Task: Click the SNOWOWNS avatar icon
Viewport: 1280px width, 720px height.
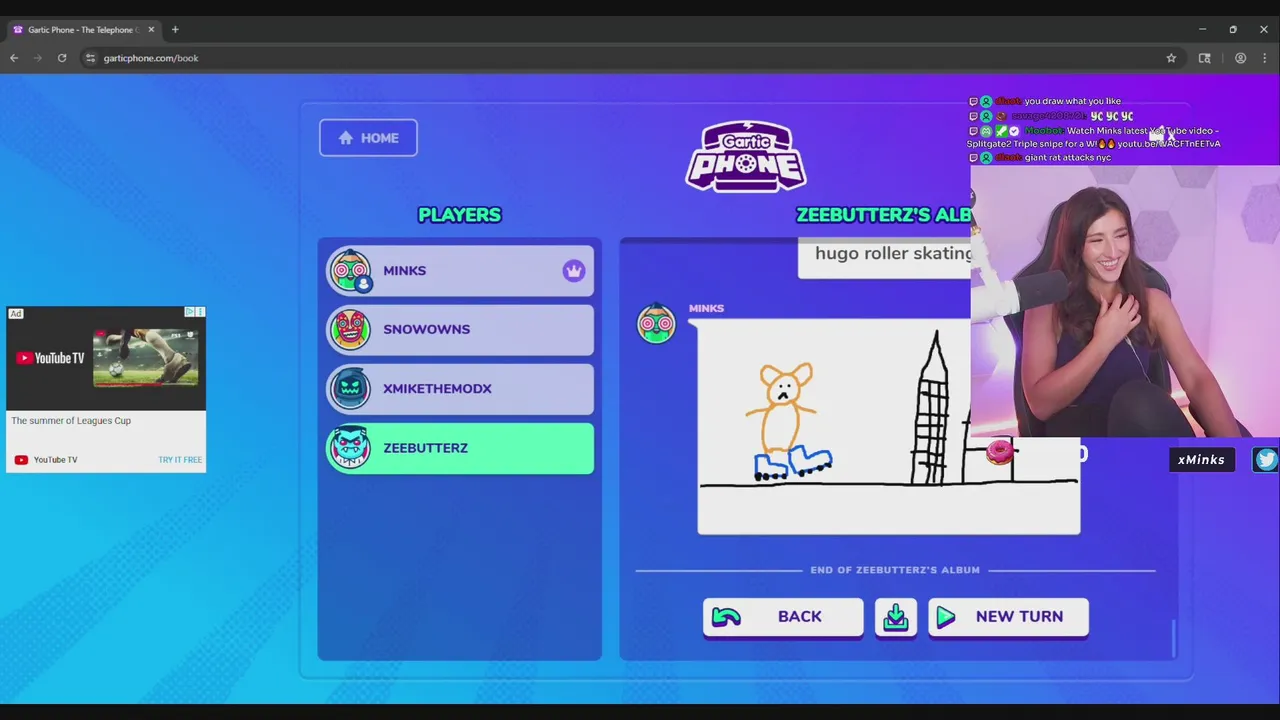Action: (x=351, y=329)
